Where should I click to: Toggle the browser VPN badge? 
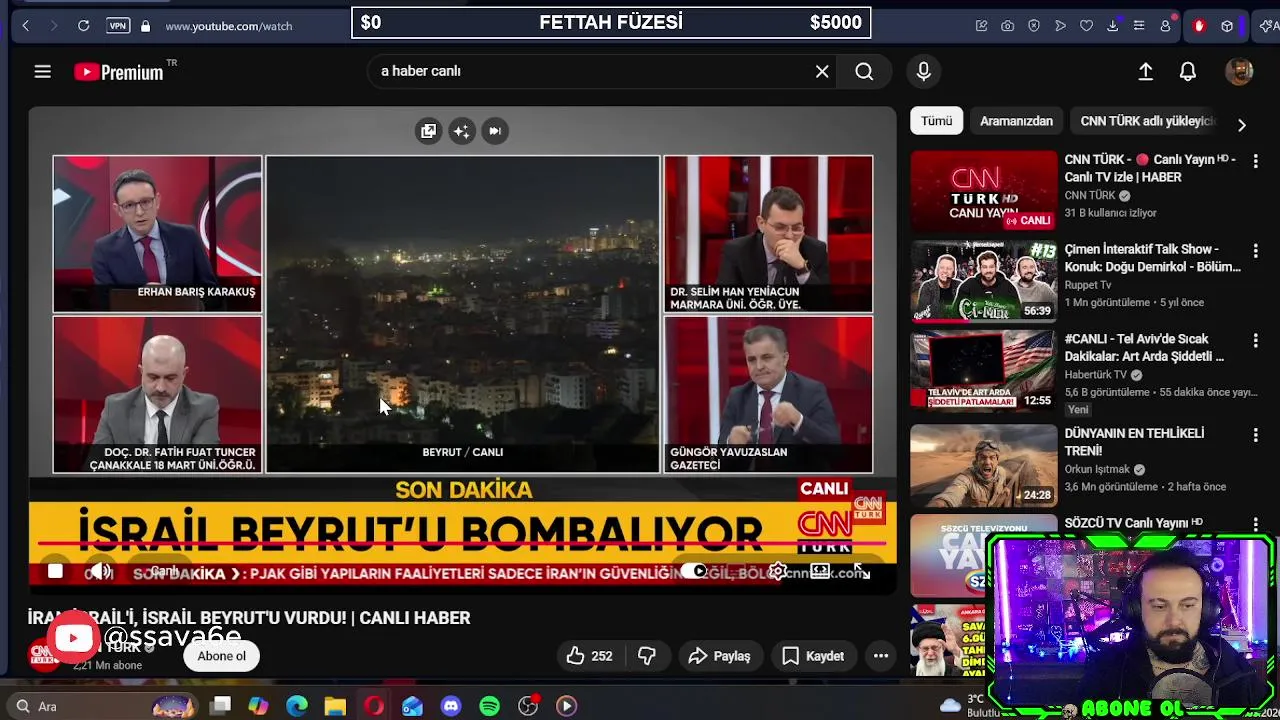(118, 26)
